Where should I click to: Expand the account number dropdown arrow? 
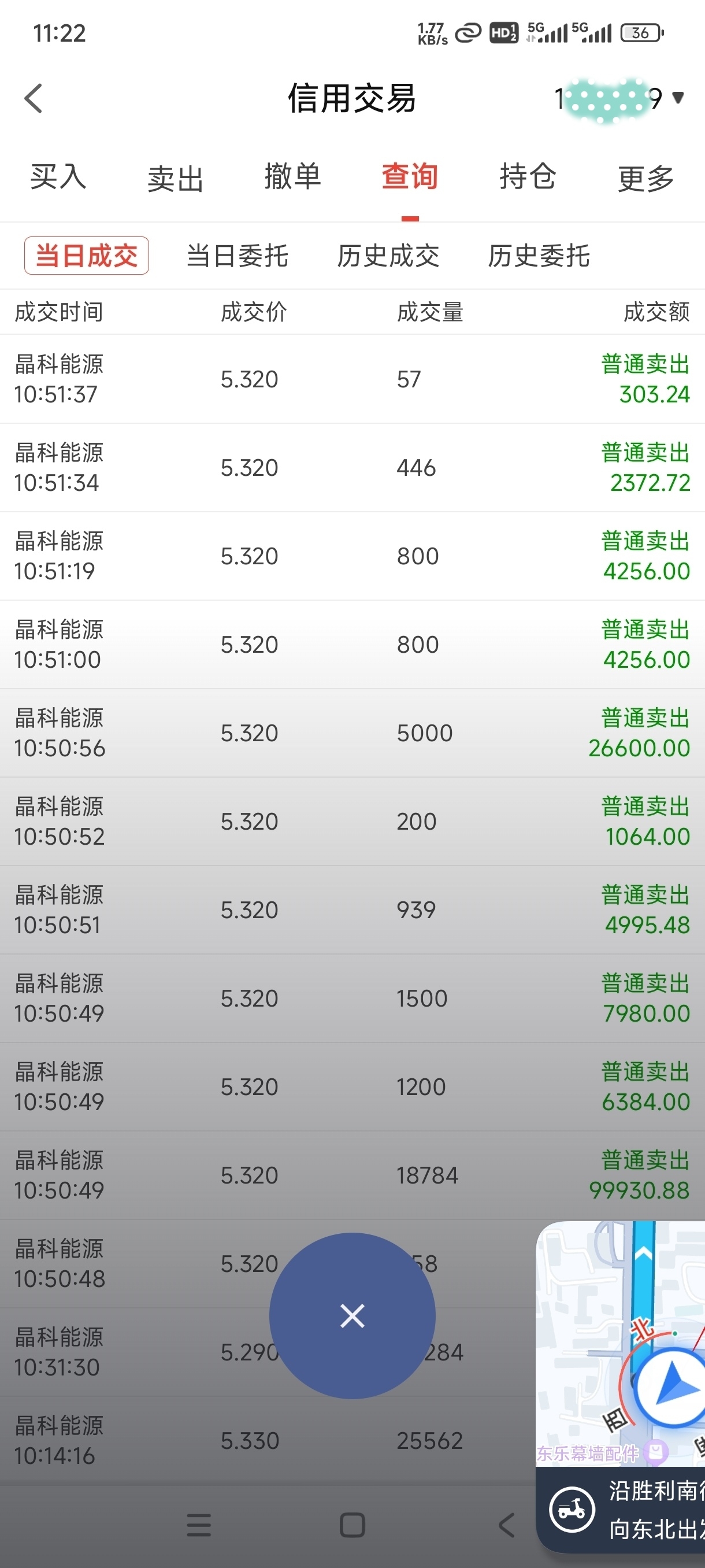point(678,97)
